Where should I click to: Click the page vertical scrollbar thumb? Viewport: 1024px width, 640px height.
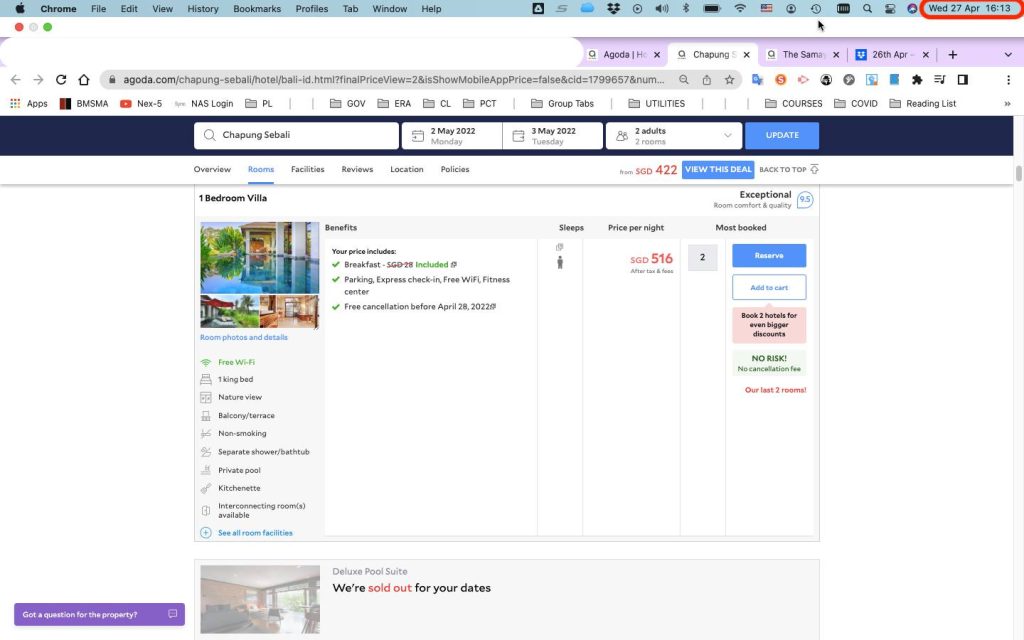(x=1018, y=174)
